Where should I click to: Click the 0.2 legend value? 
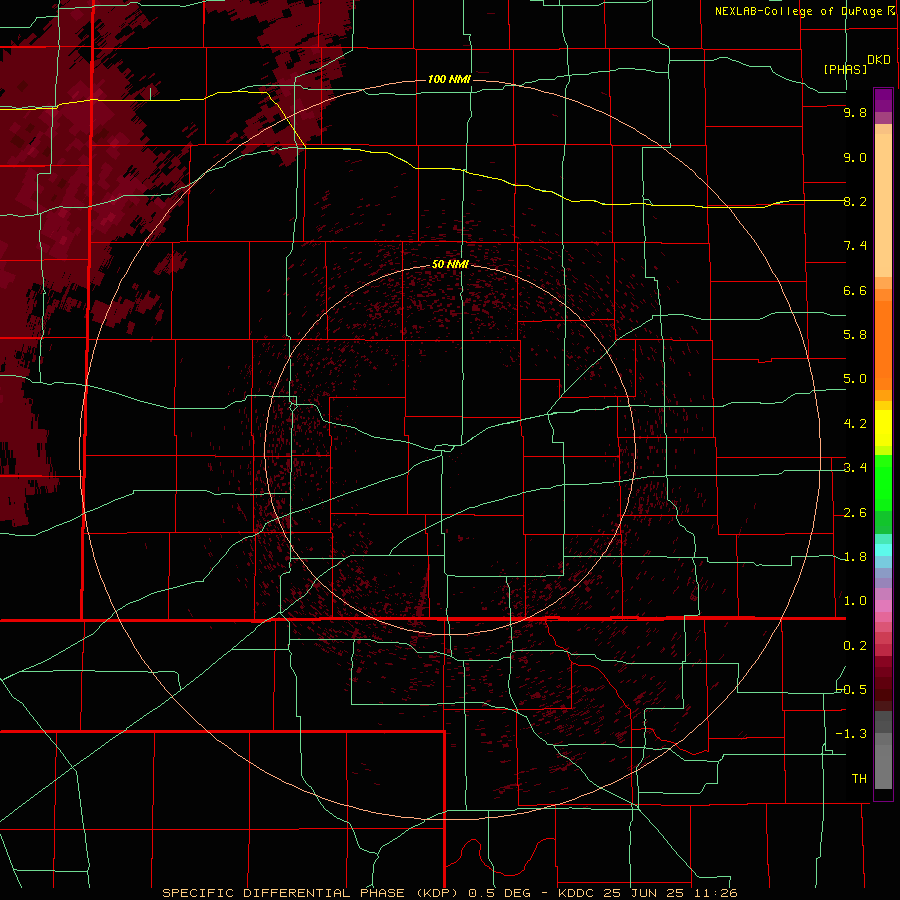point(855,646)
